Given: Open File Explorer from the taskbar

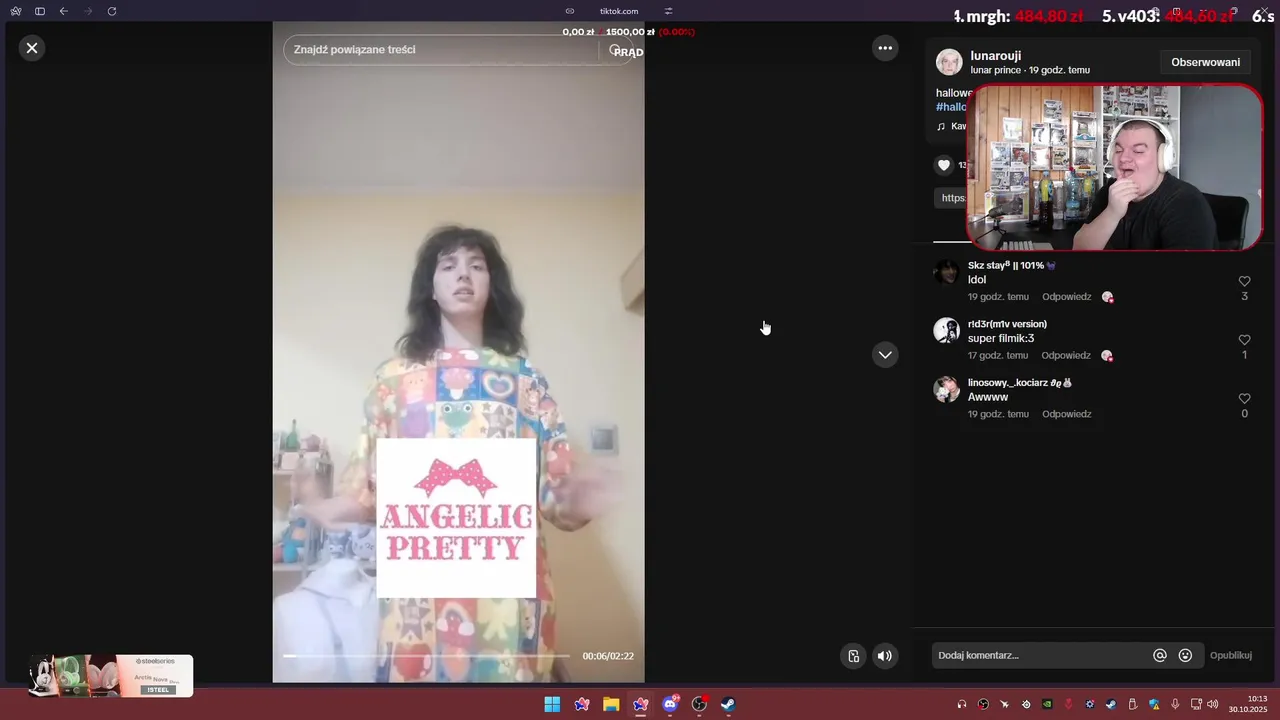Looking at the screenshot, I should 611,705.
